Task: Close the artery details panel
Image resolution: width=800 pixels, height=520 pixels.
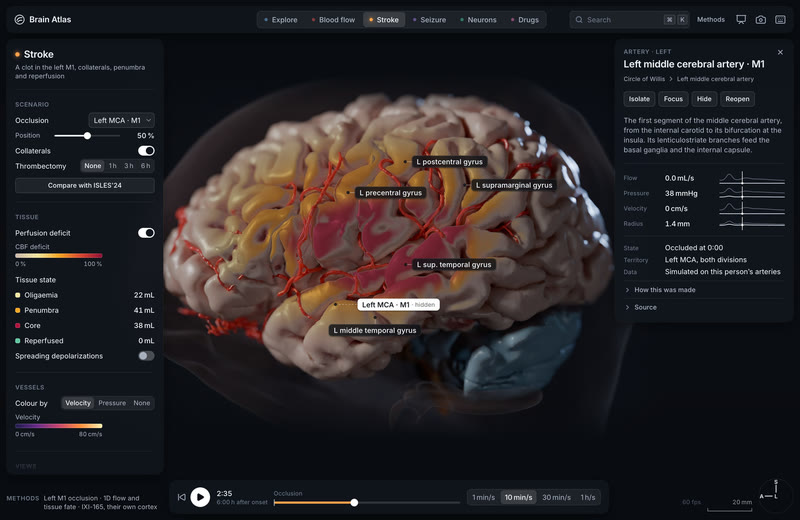Action: tap(780, 52)
